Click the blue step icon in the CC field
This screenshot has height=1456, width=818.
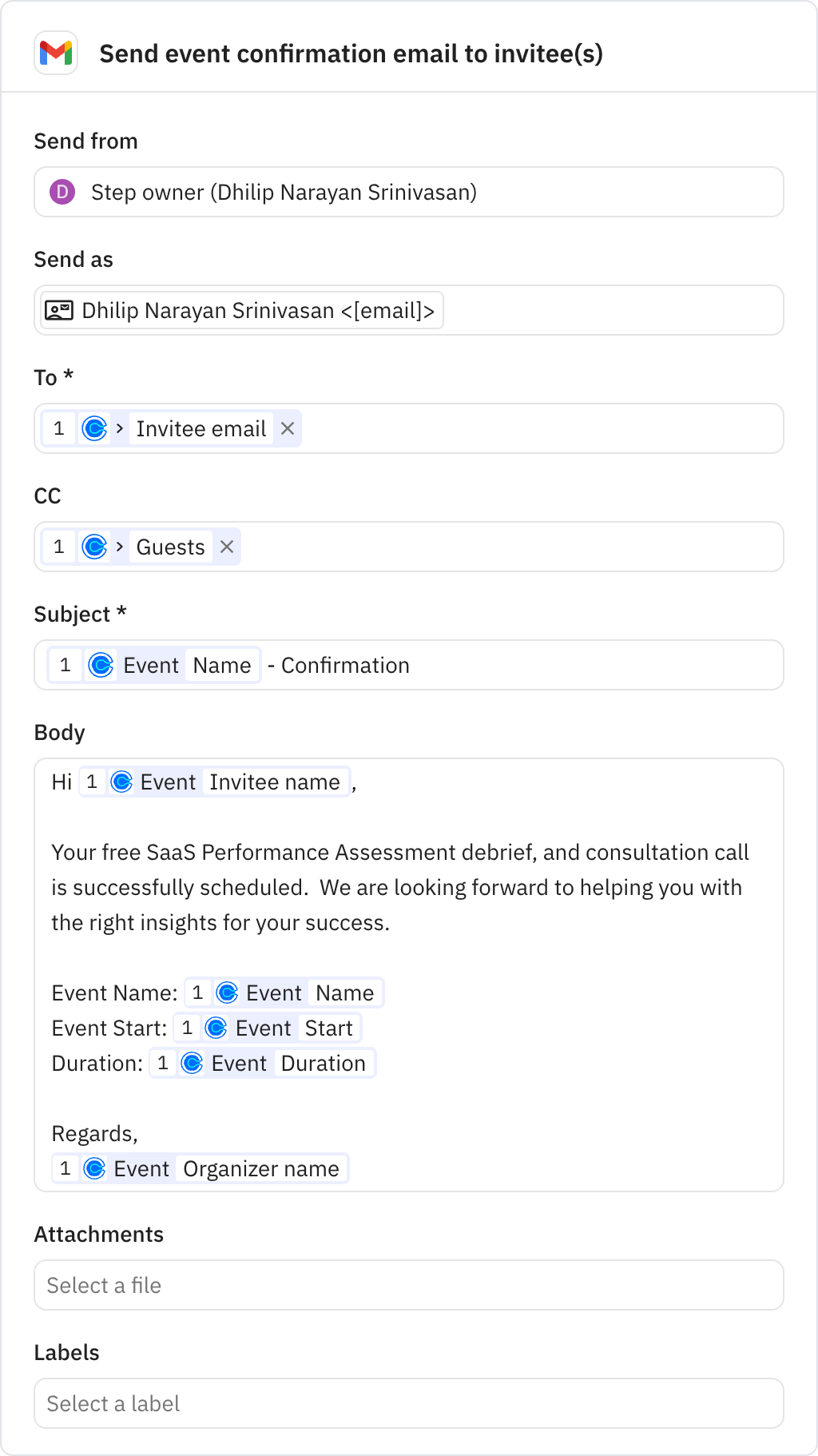click(95, 547)
